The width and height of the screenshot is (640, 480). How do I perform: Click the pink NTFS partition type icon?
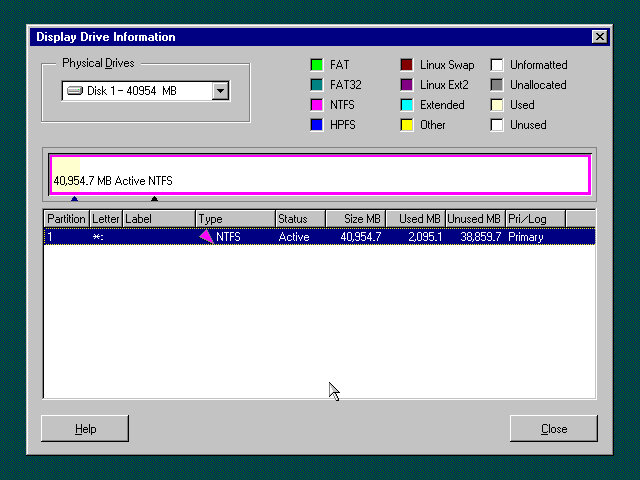(206, 237)
